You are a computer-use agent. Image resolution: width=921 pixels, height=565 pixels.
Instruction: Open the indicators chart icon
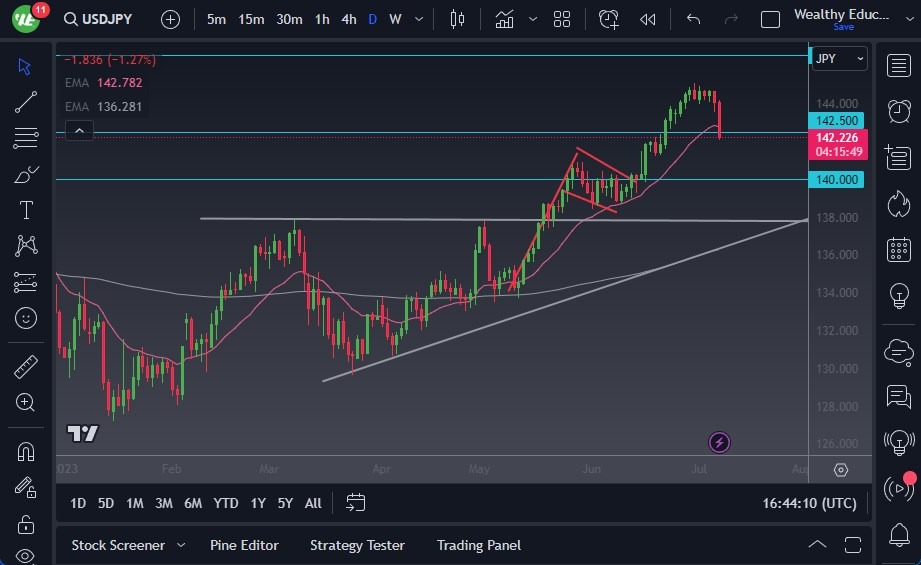504,19
